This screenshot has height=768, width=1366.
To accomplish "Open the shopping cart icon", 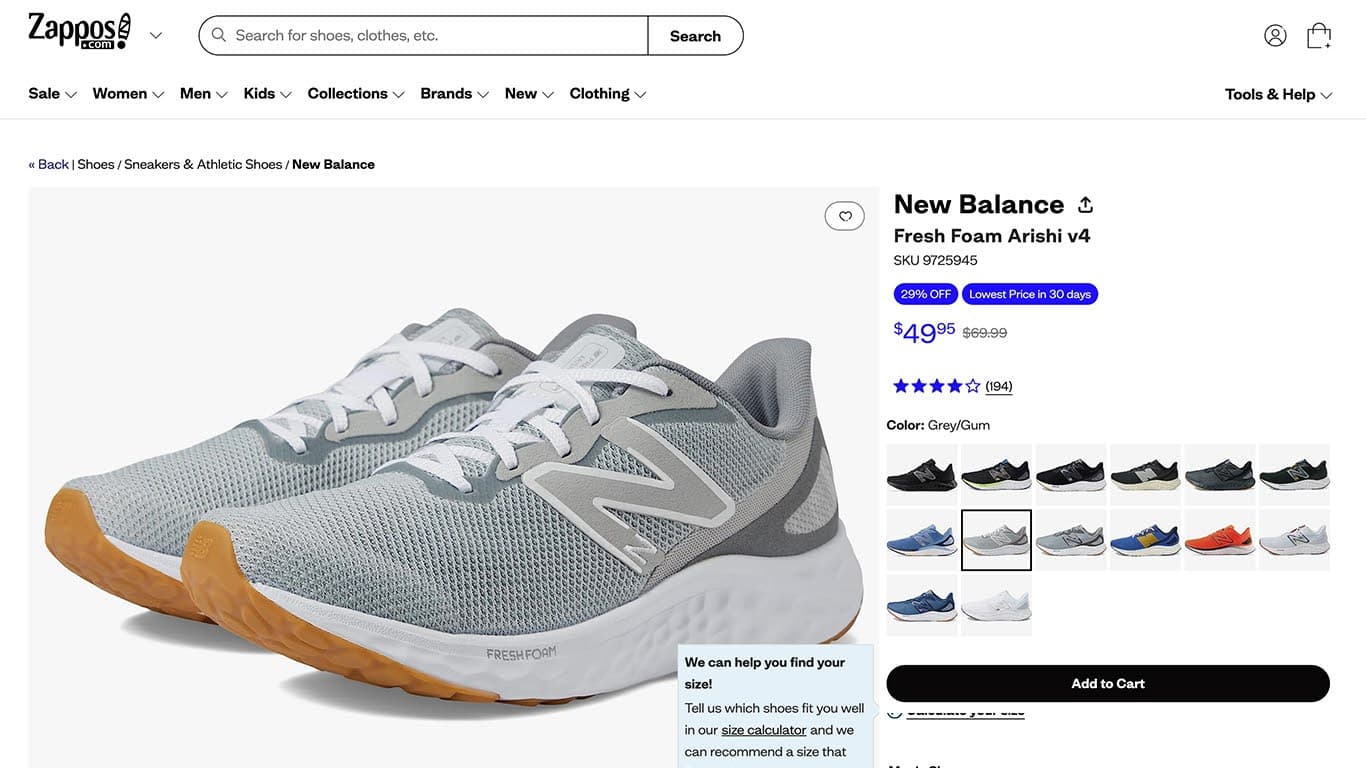I will (1318, 33).
